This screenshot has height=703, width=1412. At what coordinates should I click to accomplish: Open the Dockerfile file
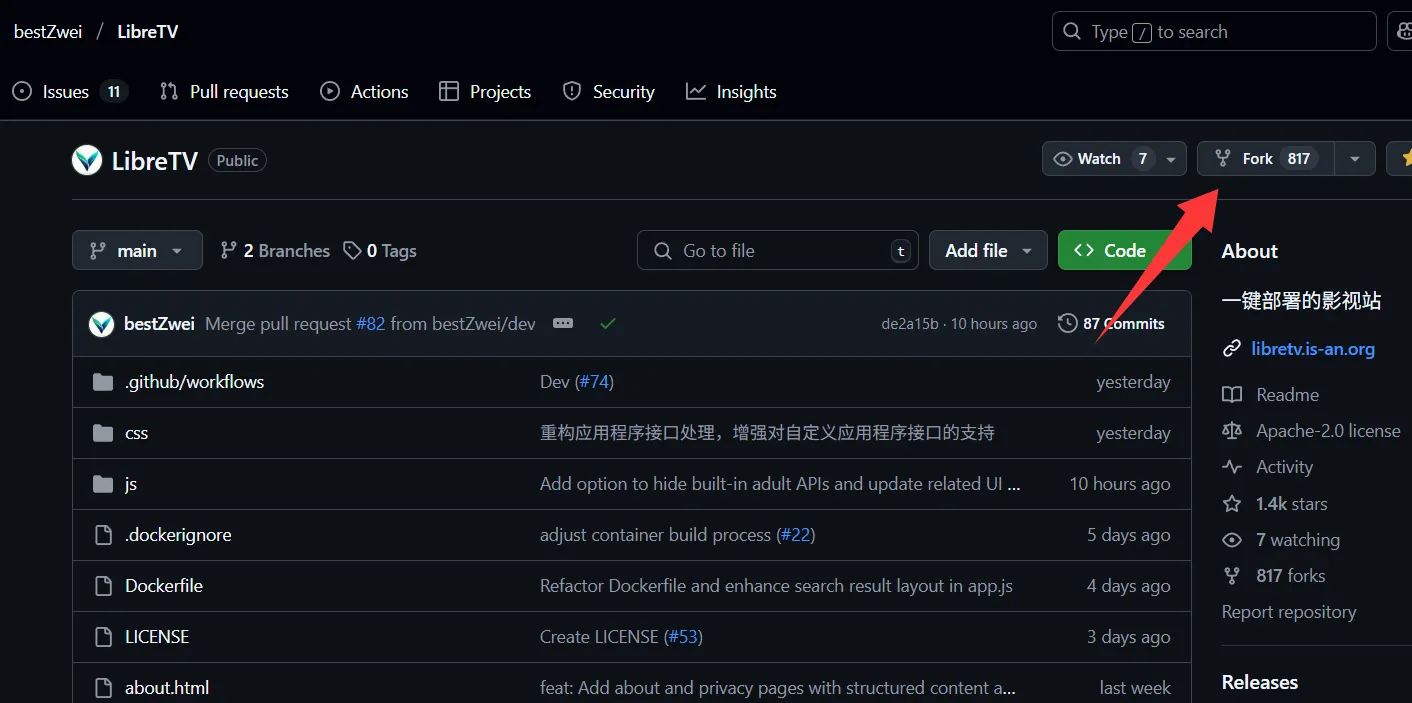[164, 586]
